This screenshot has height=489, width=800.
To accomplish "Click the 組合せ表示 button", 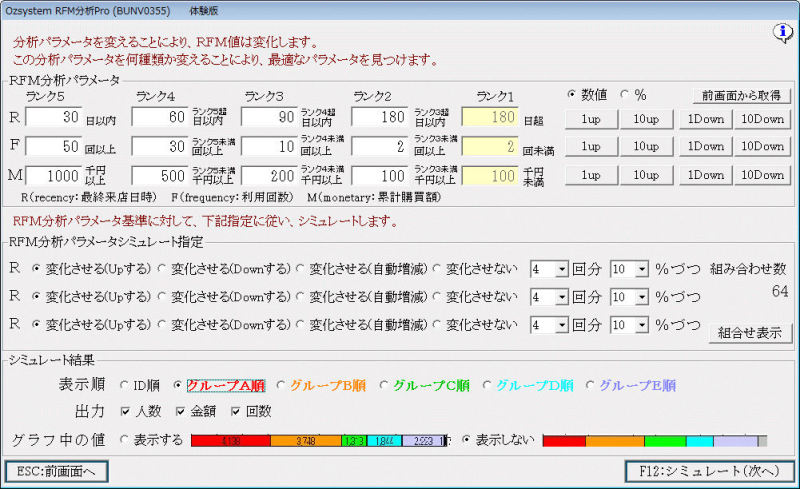I will (749, 333).
